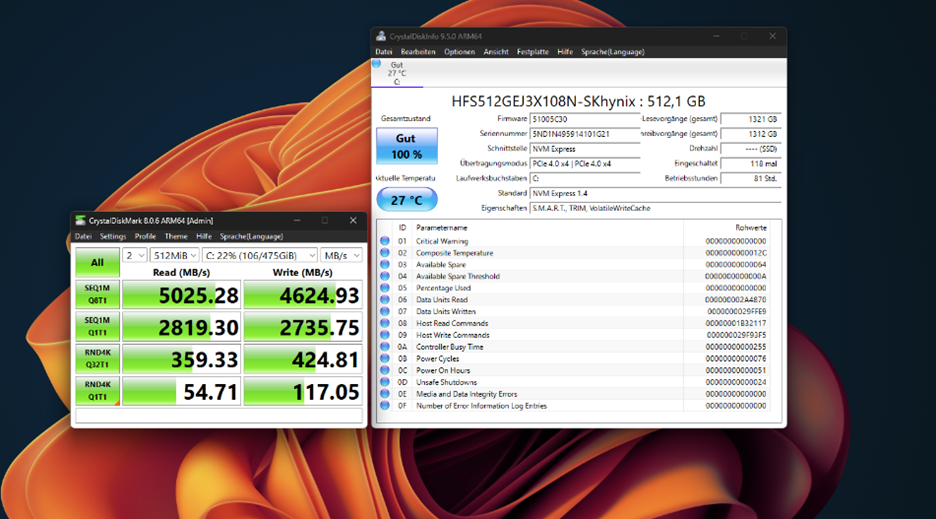Screen dimensions: 936x519
Task: Click the status circle beside Percentage Used
Action: (x=385, y=288)
